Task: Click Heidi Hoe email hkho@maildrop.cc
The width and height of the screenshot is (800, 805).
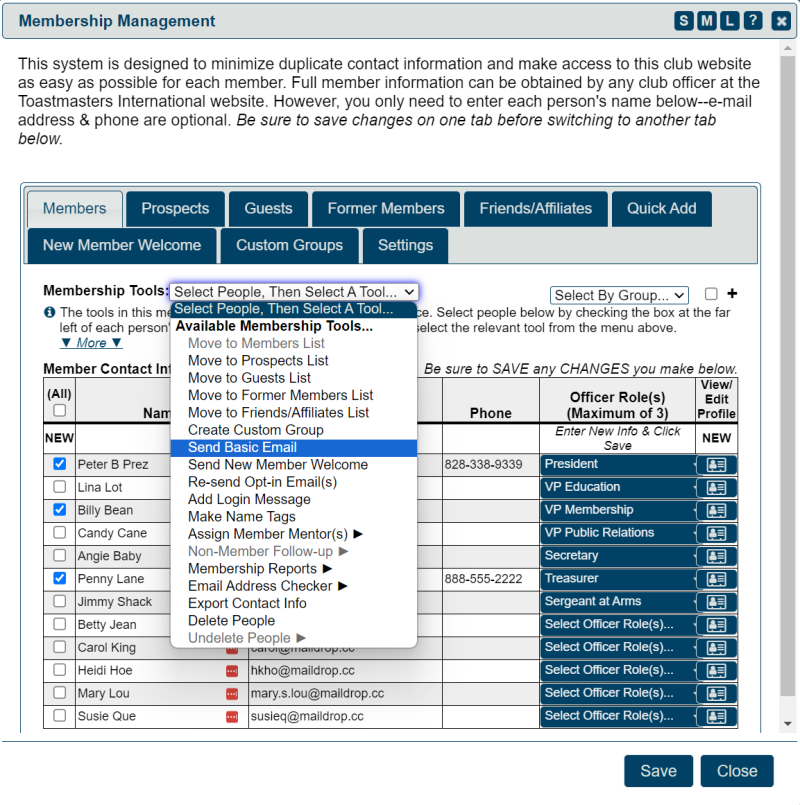Action: (302, 670)
